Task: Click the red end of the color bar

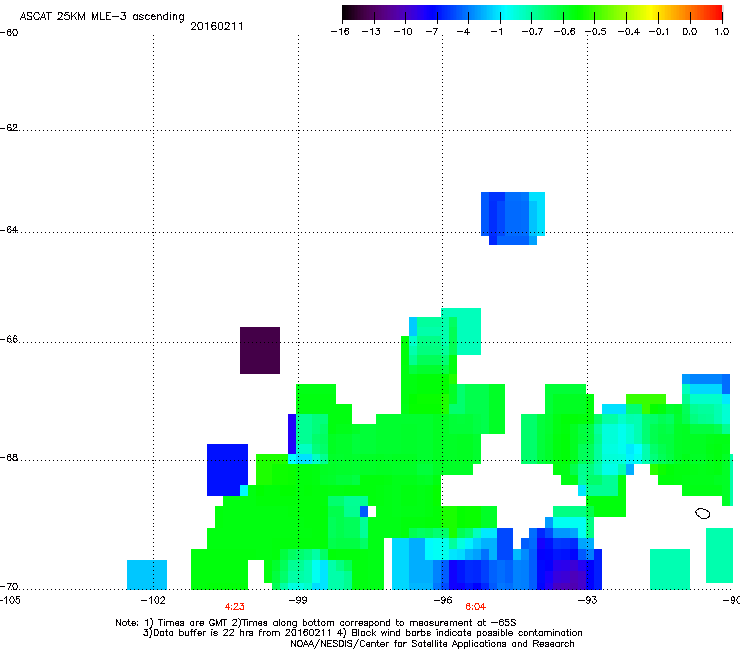Action: point(715,12)
